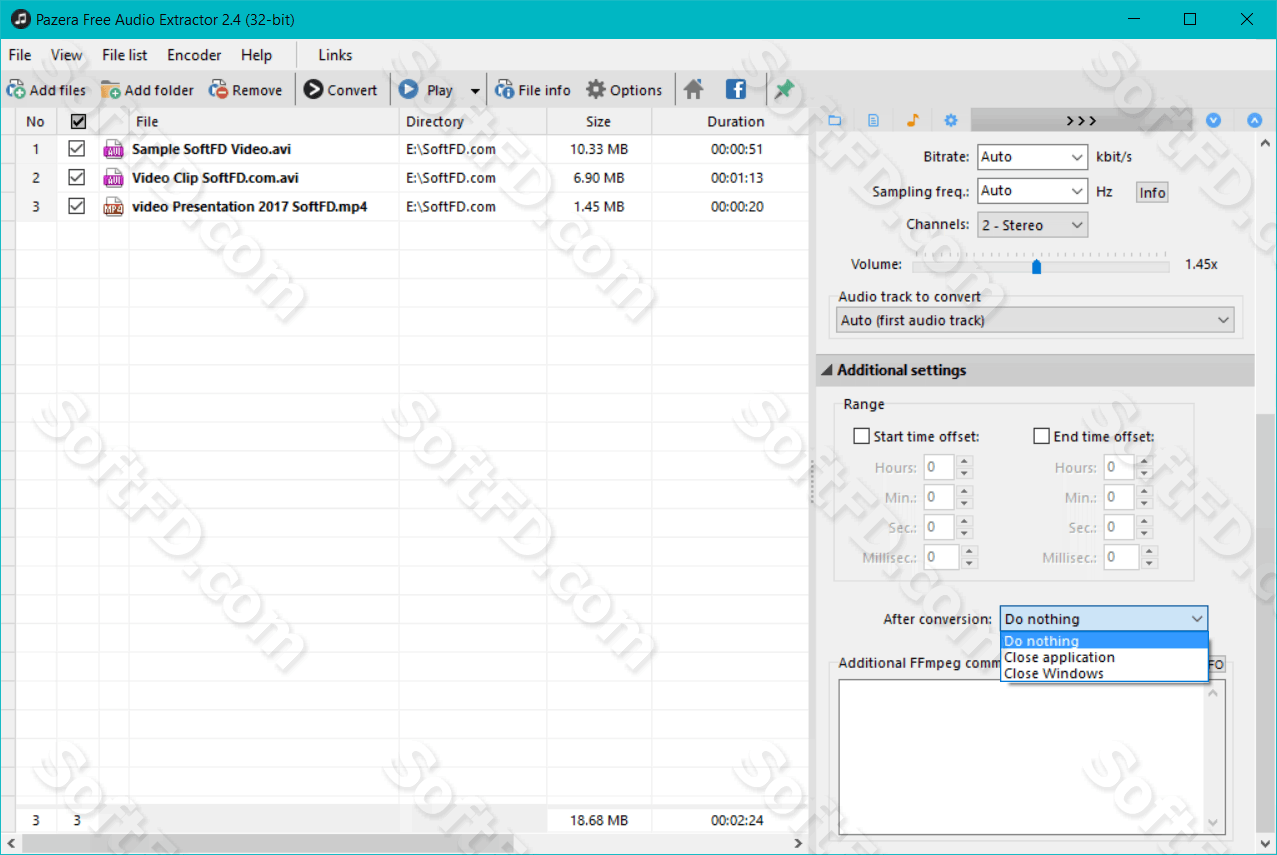Screen dimensions: 1277x855
Task: Open the music note tab icon
Action: (912, 121)
